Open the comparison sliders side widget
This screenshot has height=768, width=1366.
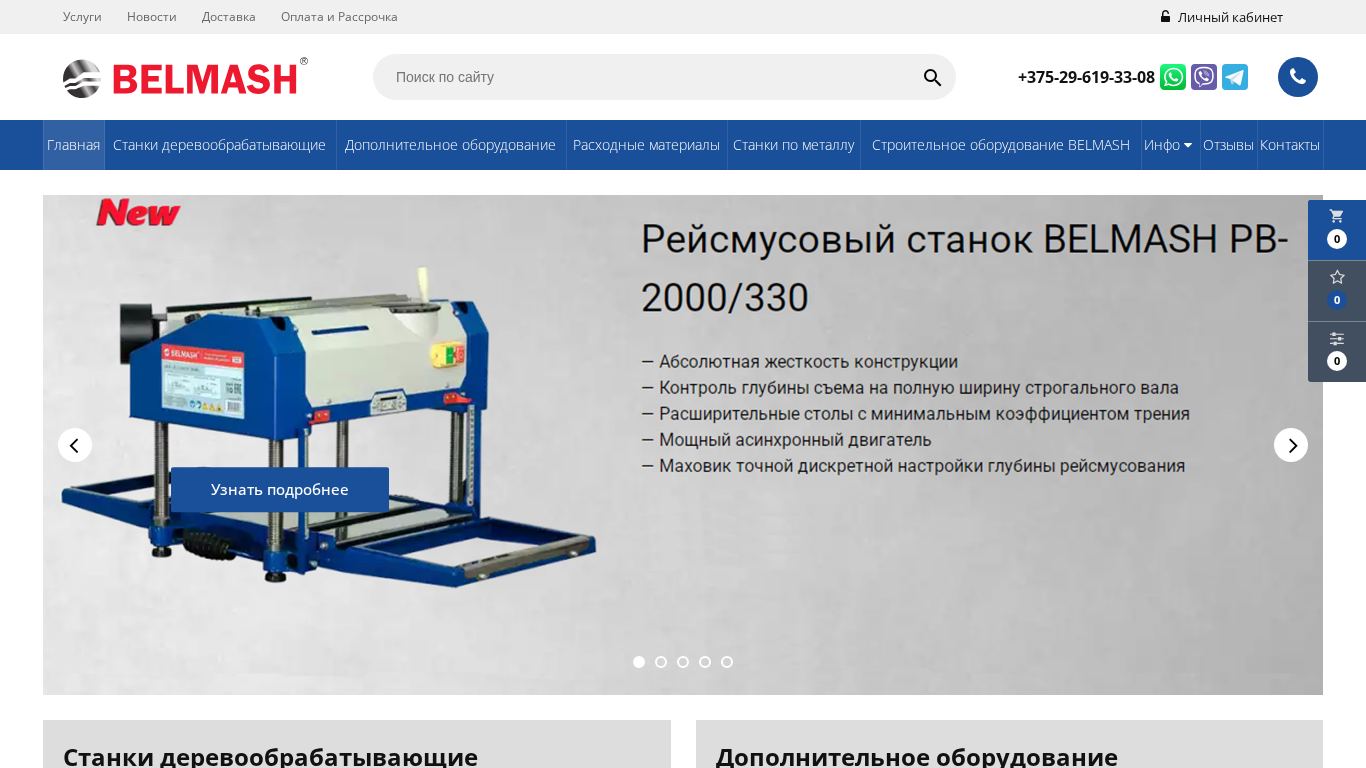(1337, 352)
